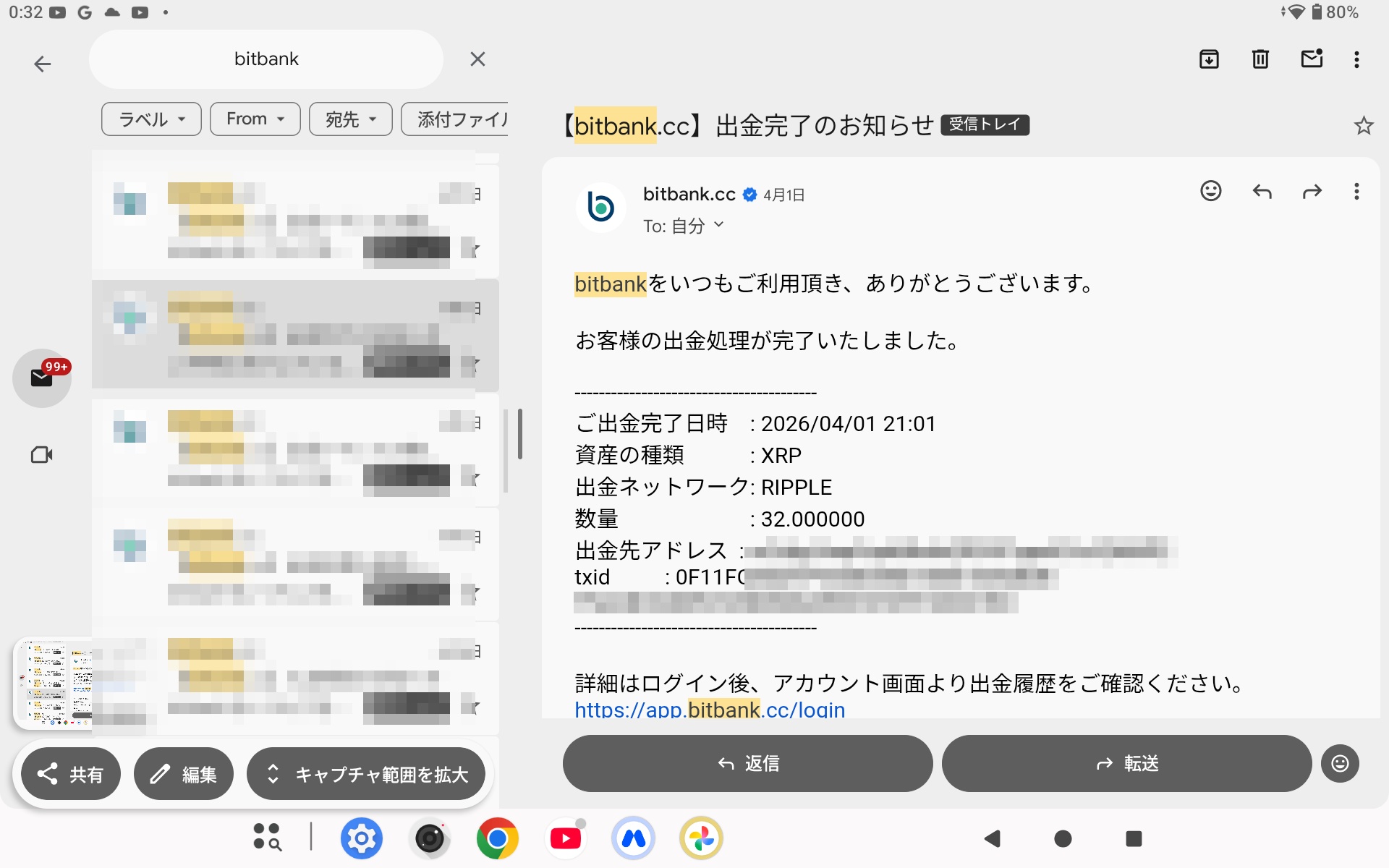Tap the 返信 reply button

(x=747, y=763)
